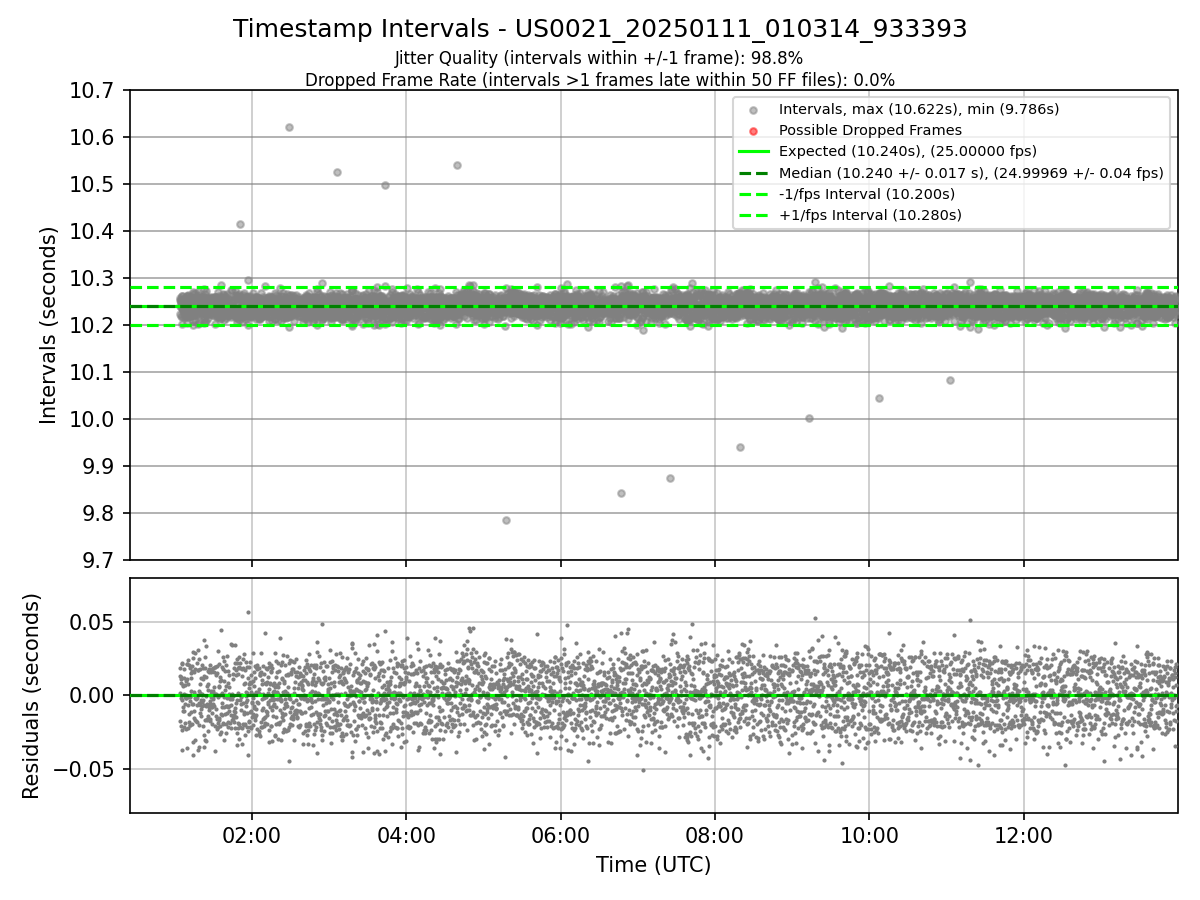Click the 9.7 y-axis tick label
Image resolution: width=1200 pixels, height=900 pixels.
pos(100,561)
